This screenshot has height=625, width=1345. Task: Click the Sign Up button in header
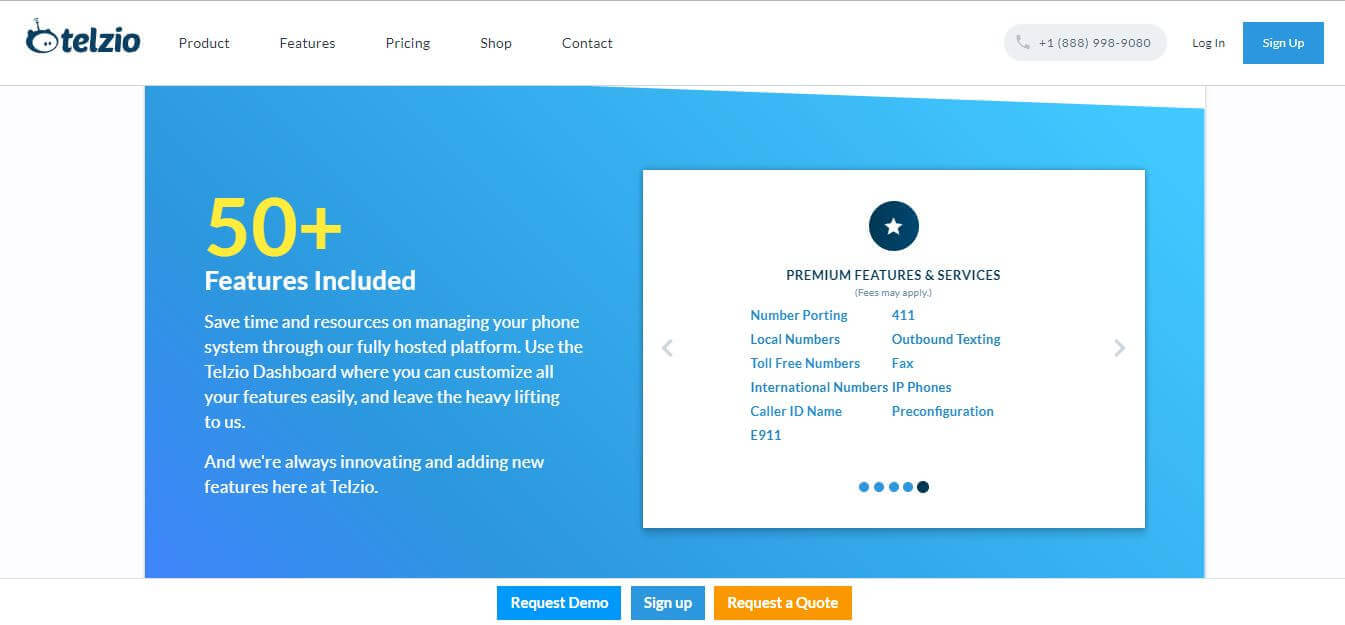pyautogui.click(x=1283, y=43)
